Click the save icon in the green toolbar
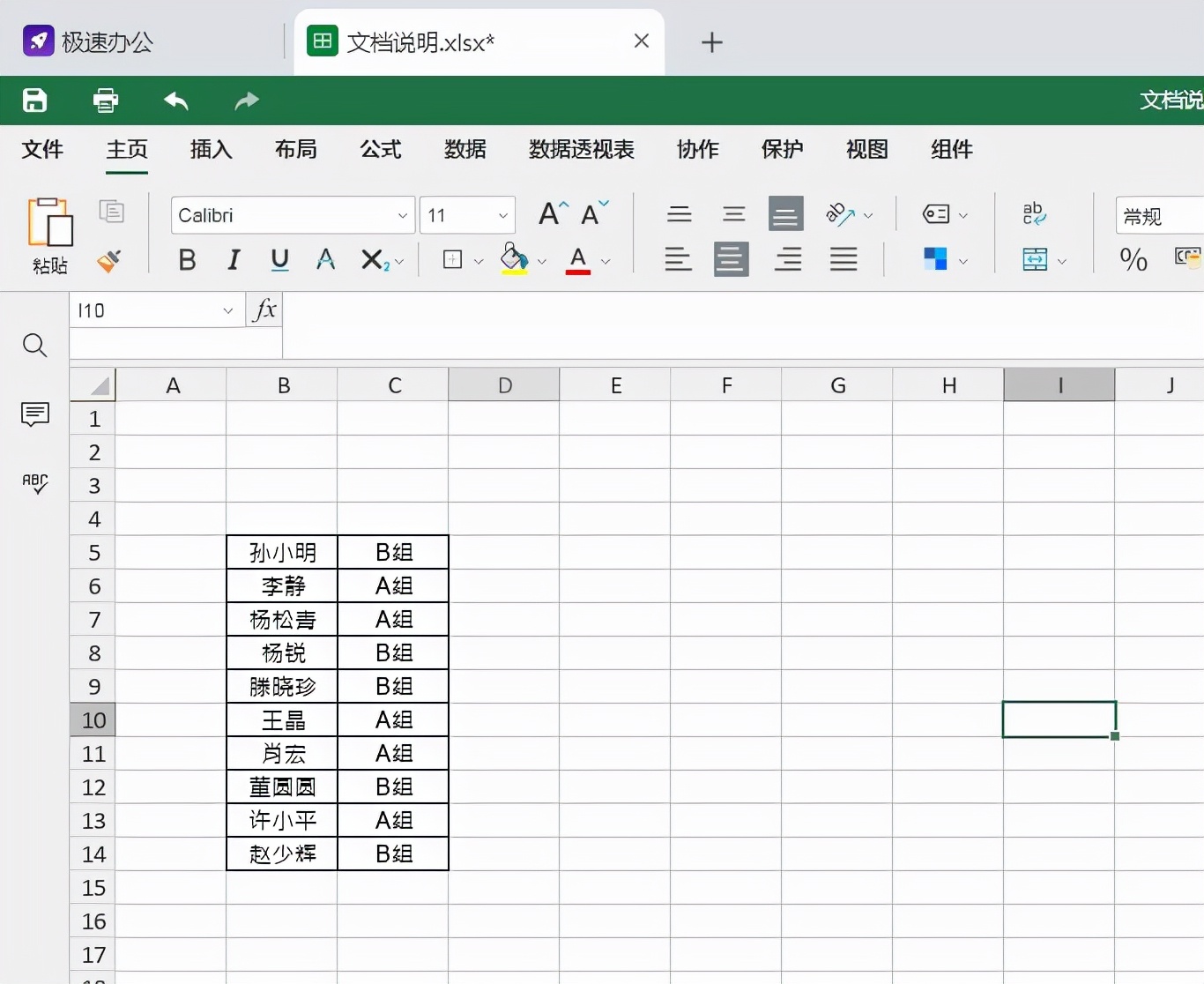 pos(34,101)
